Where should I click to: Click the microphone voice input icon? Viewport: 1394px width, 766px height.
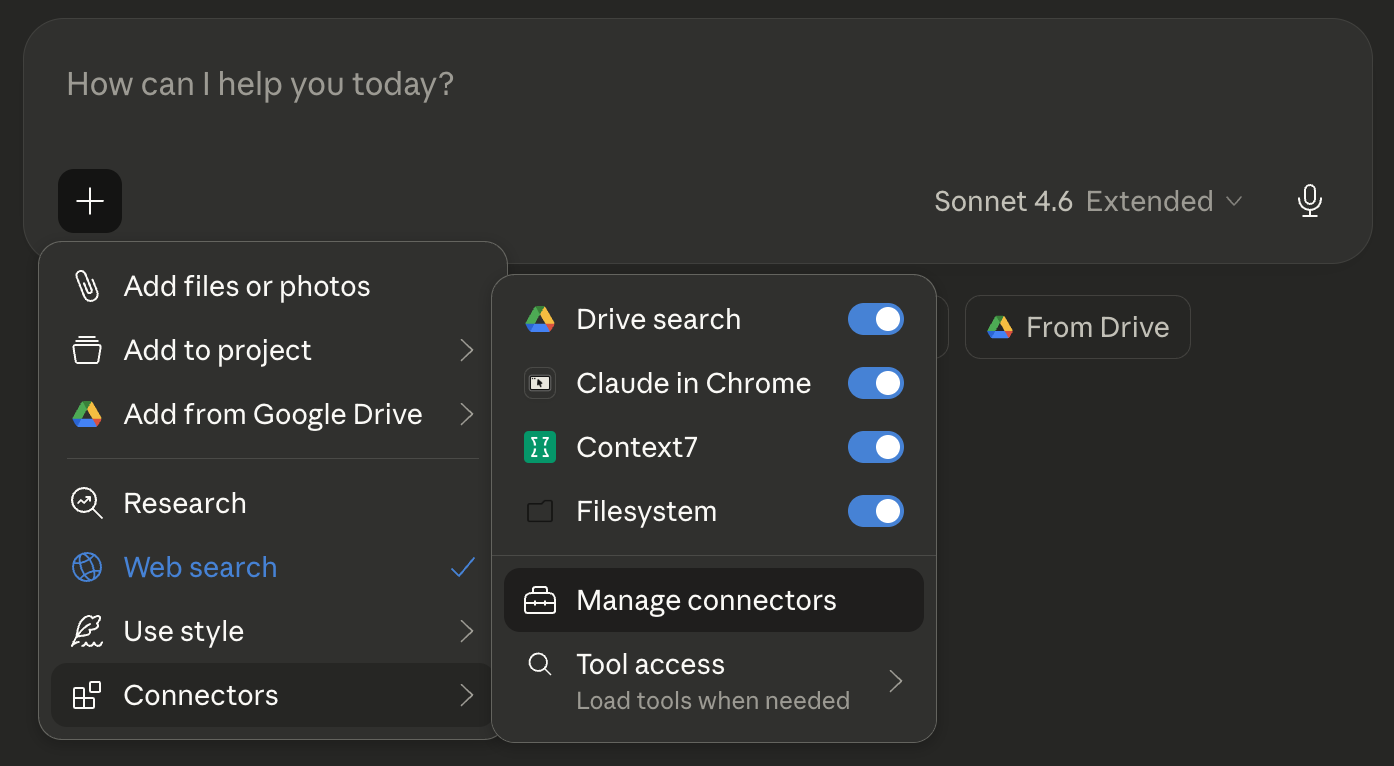coord(1309,201)
